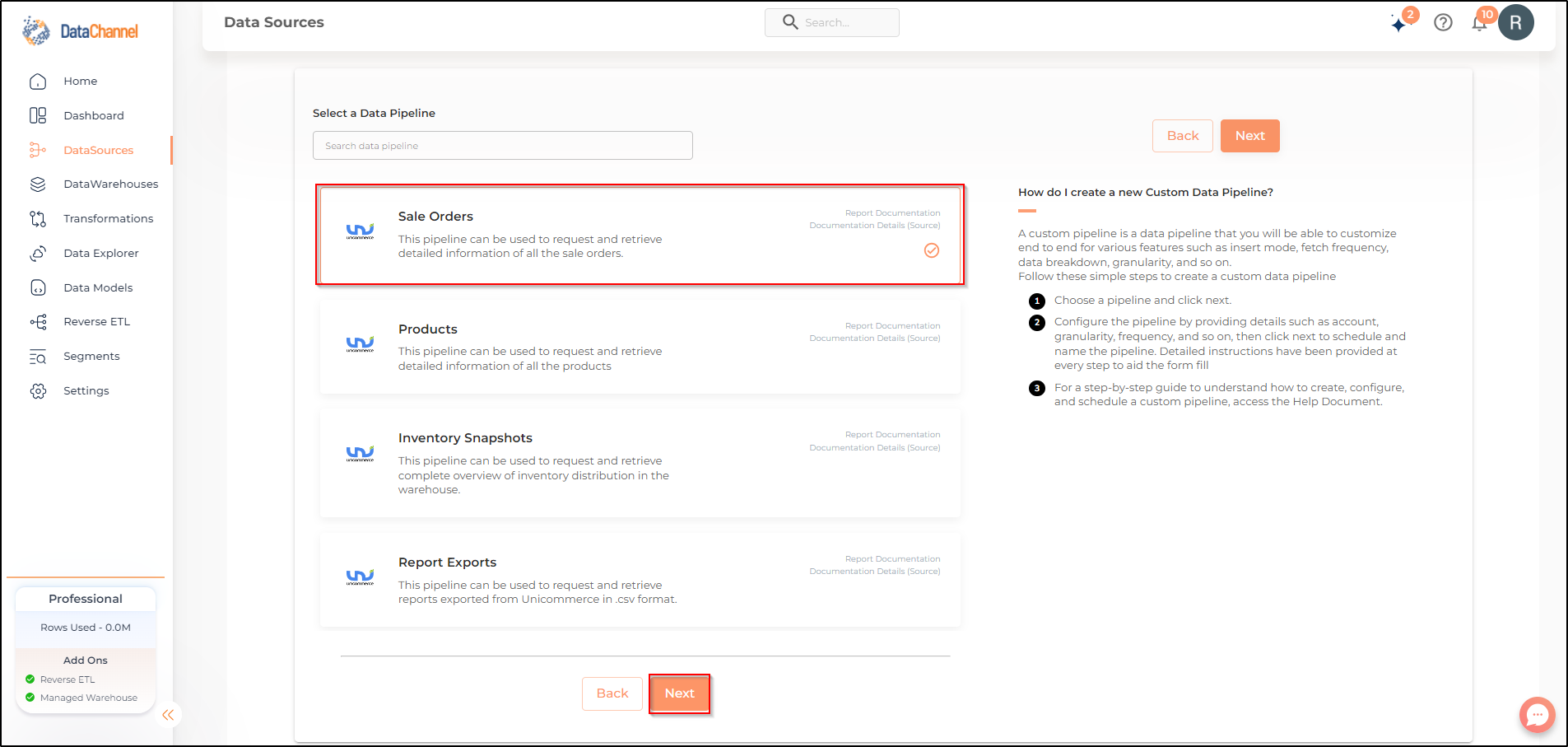Select the Products pipeline card
This screenshot has width=1568, height=747.
640,347
